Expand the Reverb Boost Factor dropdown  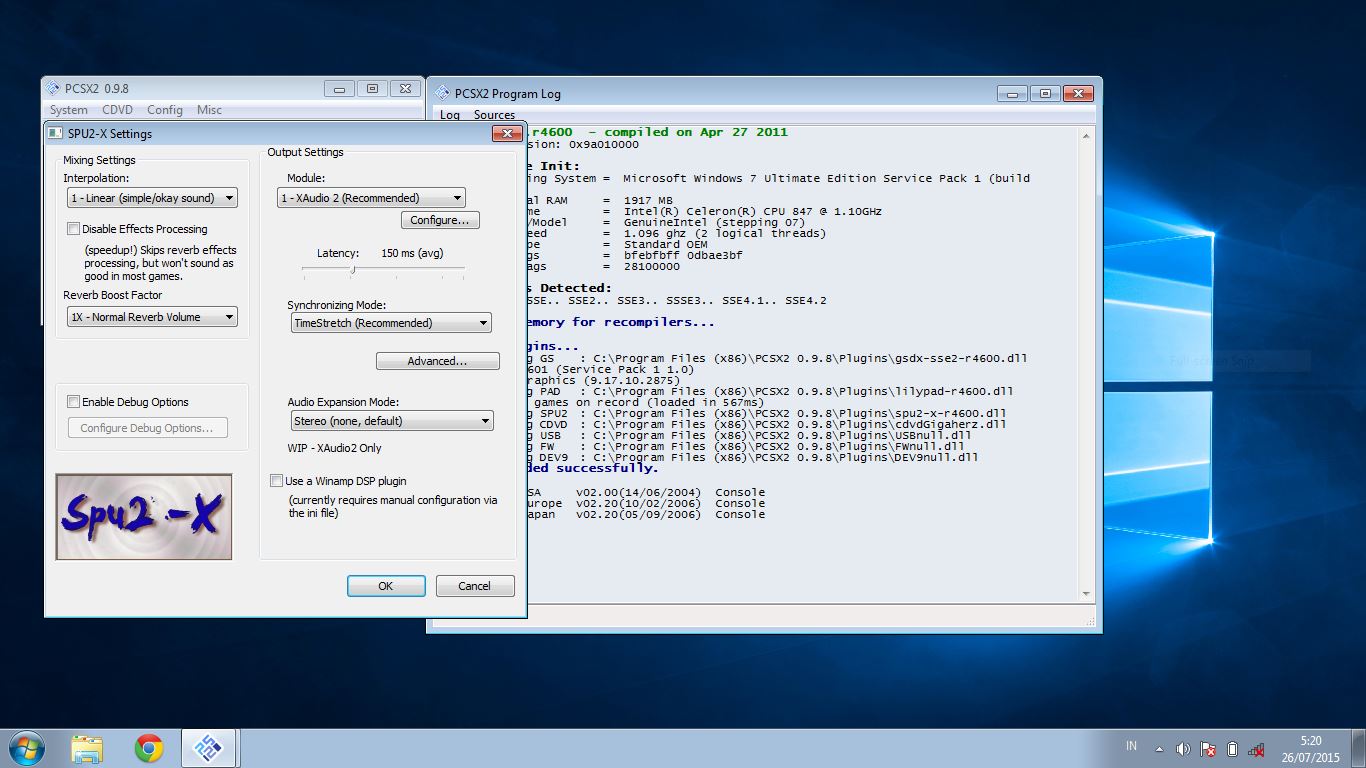(152, 317)
